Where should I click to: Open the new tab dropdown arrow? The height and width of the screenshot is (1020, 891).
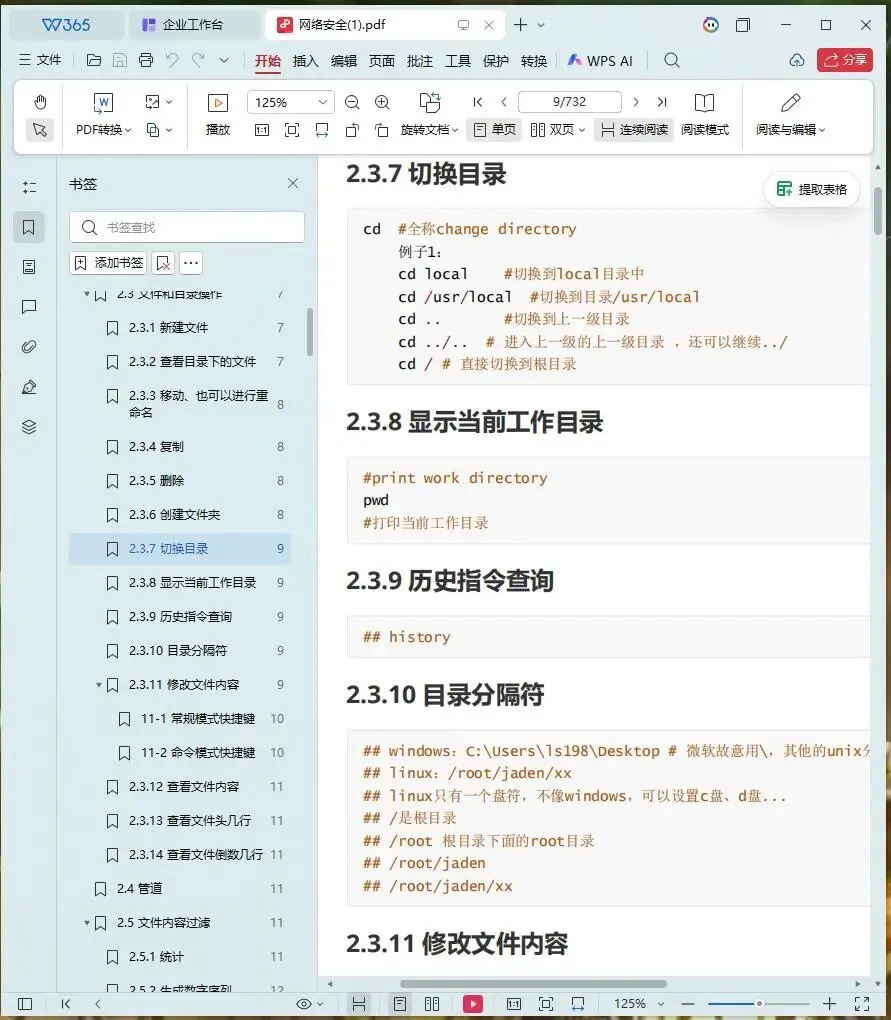540,25
